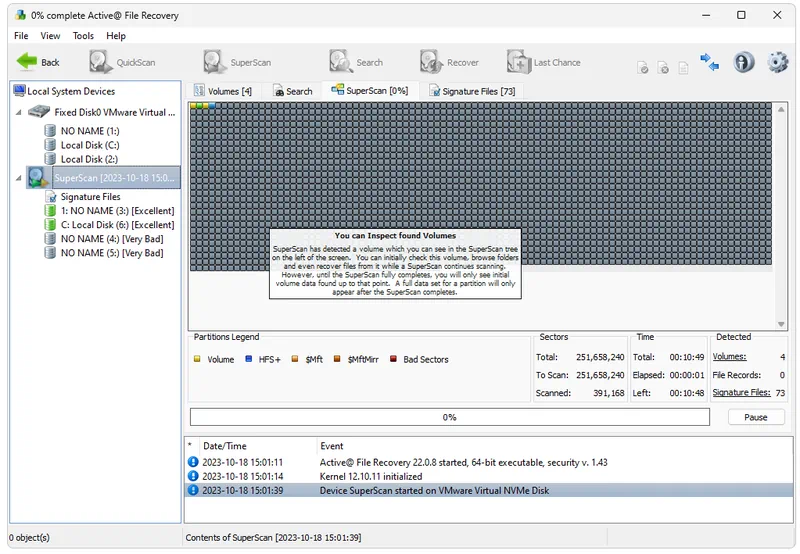Image resolution: width=800 pixels, height=554 pixels.
Task: Launch SuperScan from the toolbar
Action: point(237,62)
